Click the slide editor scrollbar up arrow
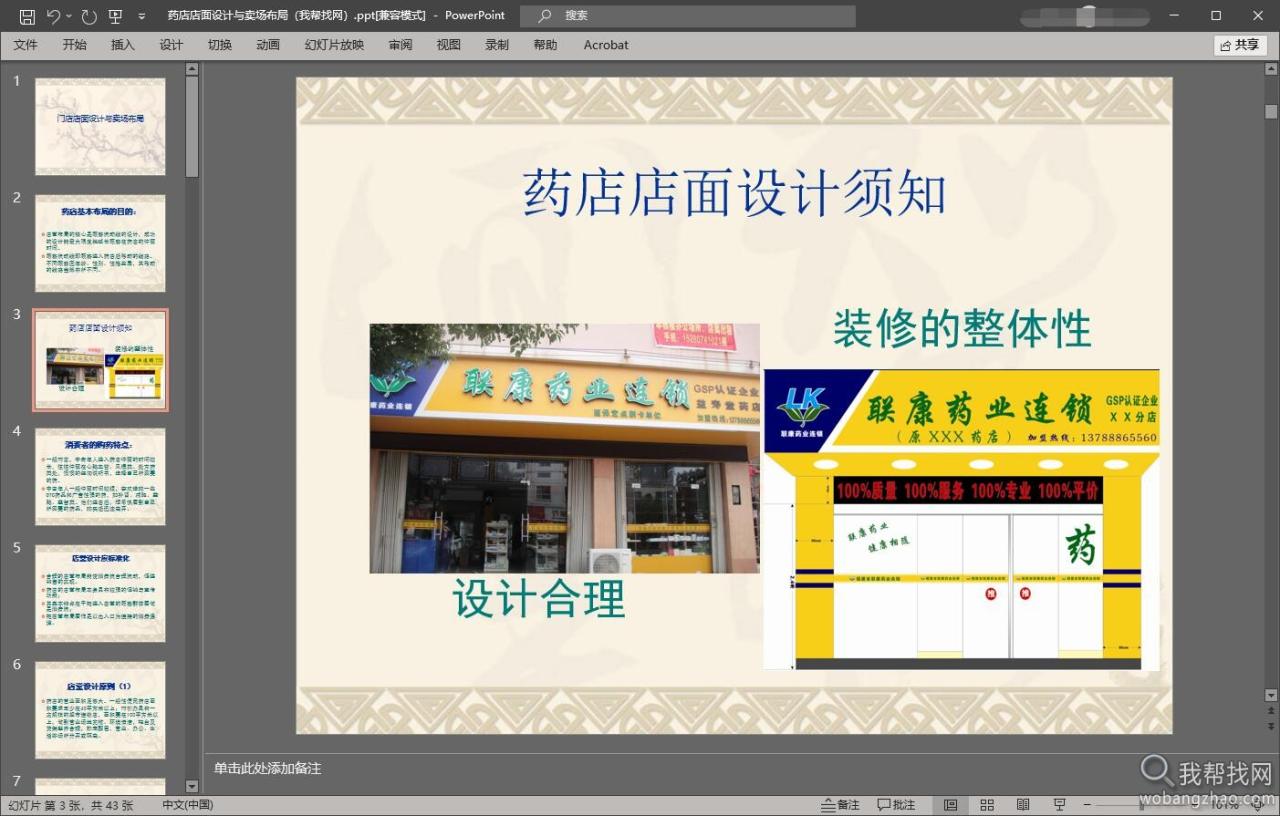 1271,69
